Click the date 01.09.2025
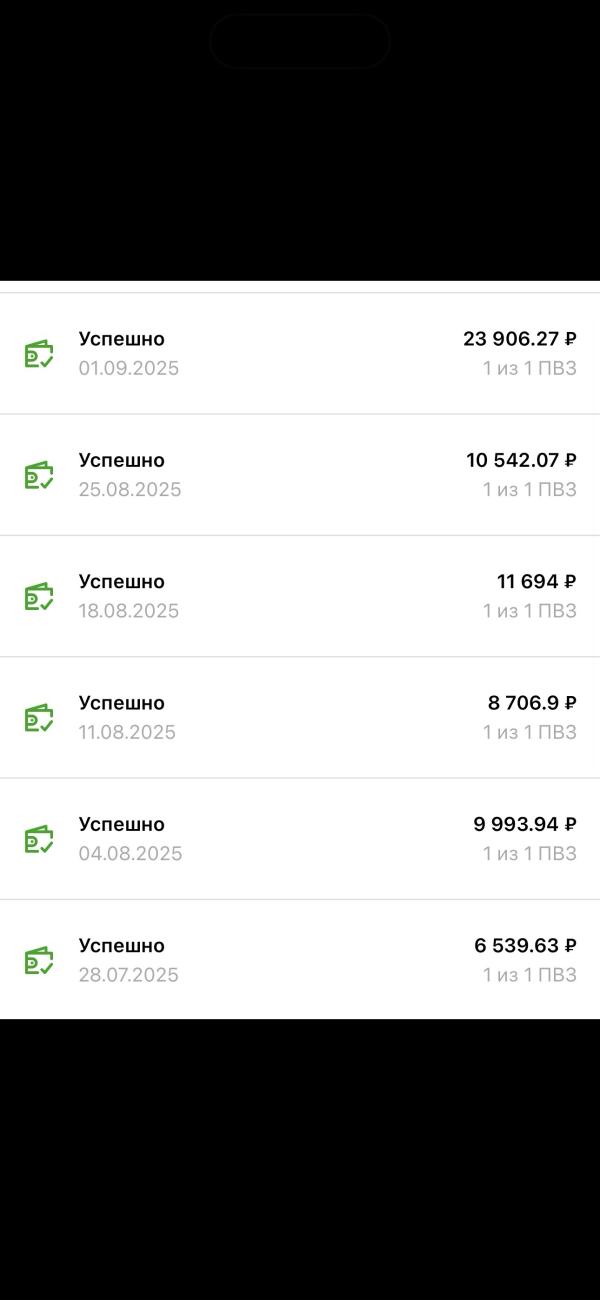Image resolution: width=600 pixels, height=1300 pixels. 129,368
